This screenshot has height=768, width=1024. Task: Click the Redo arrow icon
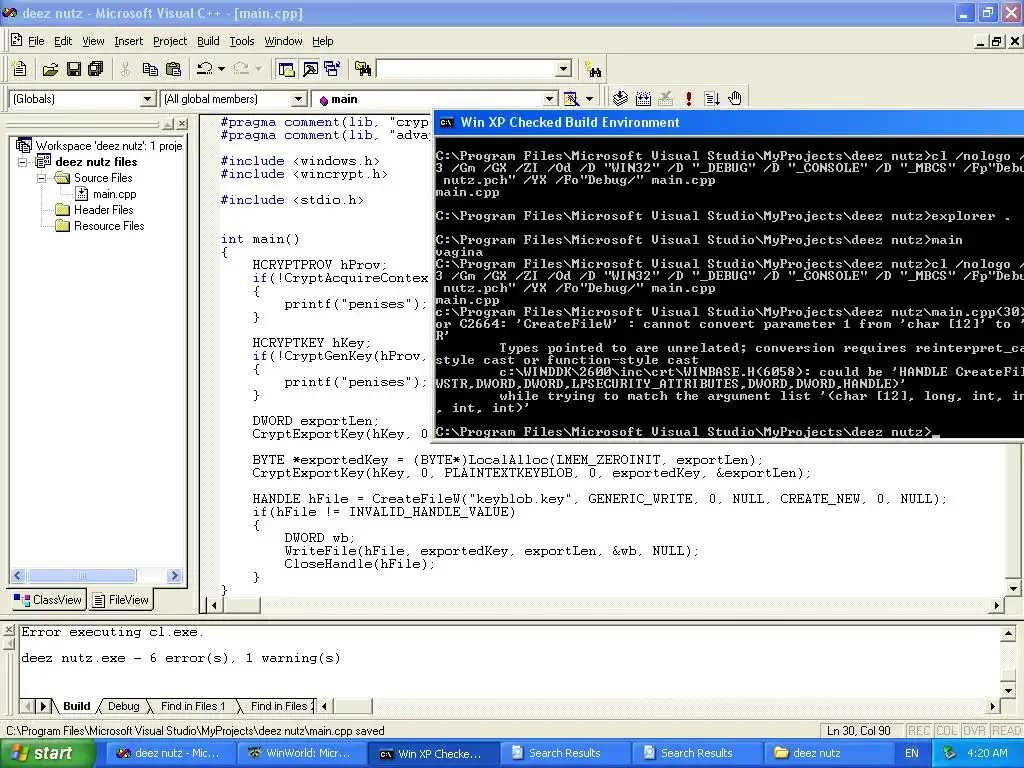coord(241,69)
